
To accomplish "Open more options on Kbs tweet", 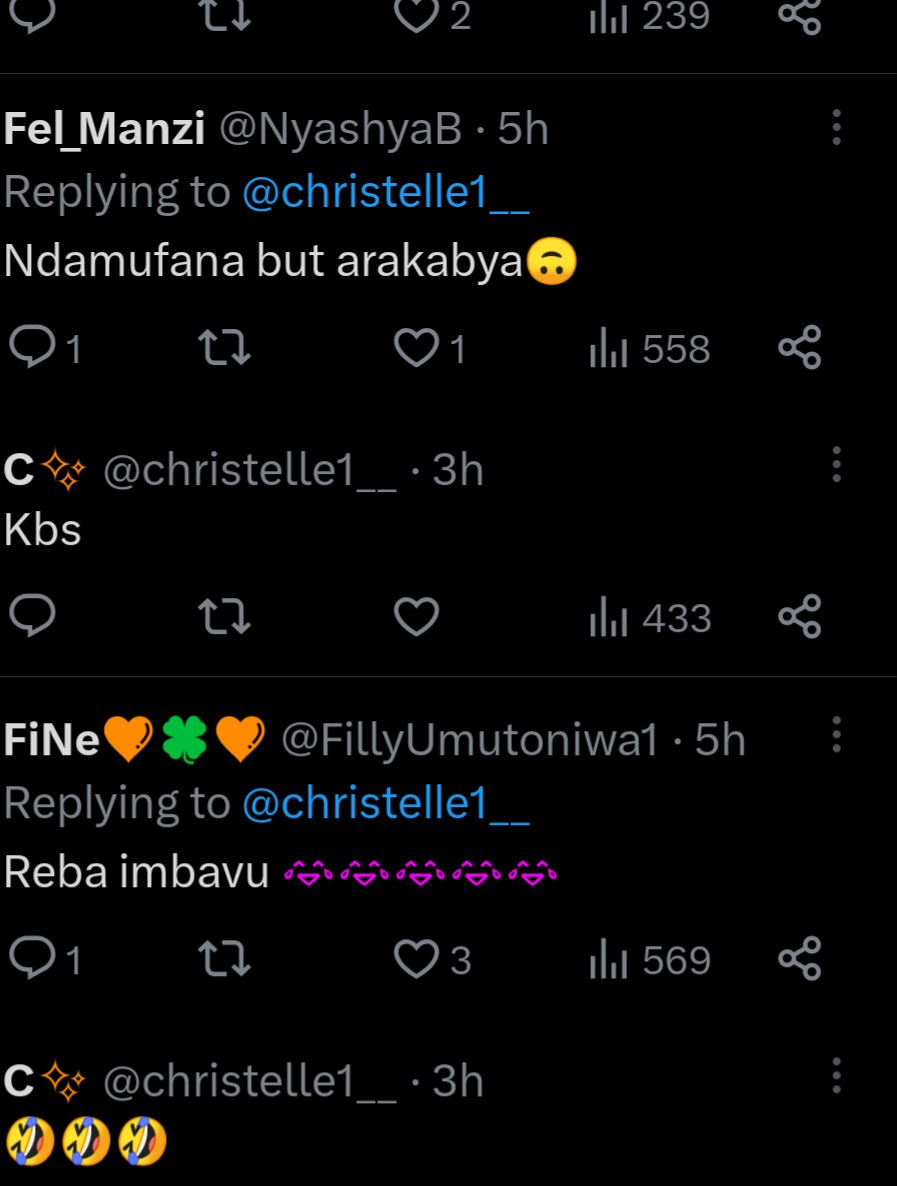I will (836, 465).
